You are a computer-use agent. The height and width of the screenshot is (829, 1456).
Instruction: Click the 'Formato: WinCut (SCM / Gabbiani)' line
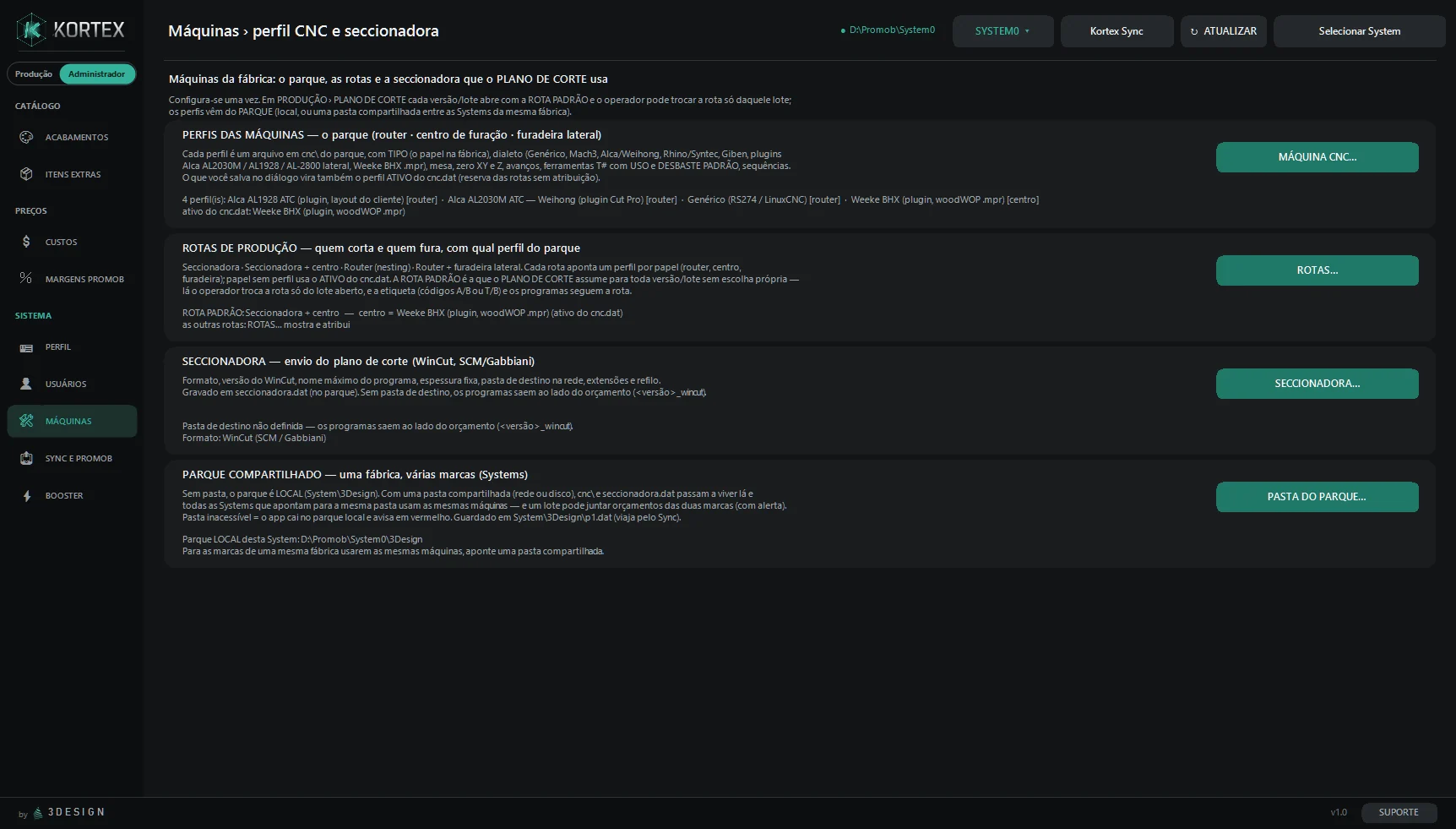click(254, 438)
